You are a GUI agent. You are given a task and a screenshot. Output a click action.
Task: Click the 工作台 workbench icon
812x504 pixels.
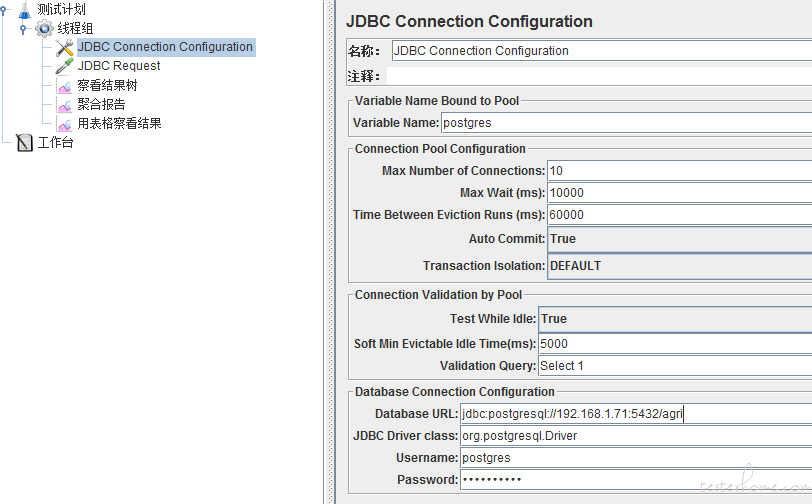tap(24, 143)
